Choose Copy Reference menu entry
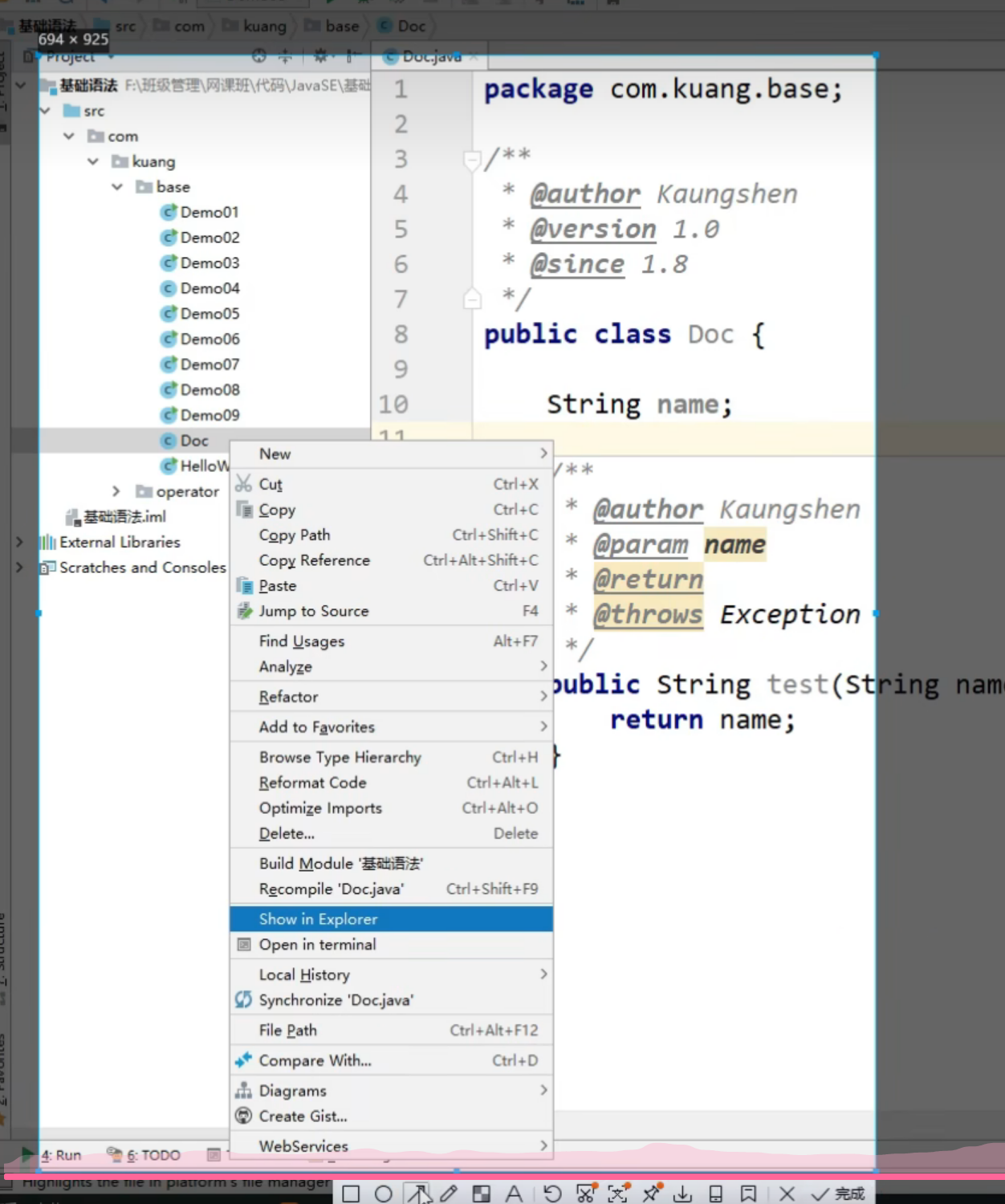1005x1204 pixels. pos(392,560)
